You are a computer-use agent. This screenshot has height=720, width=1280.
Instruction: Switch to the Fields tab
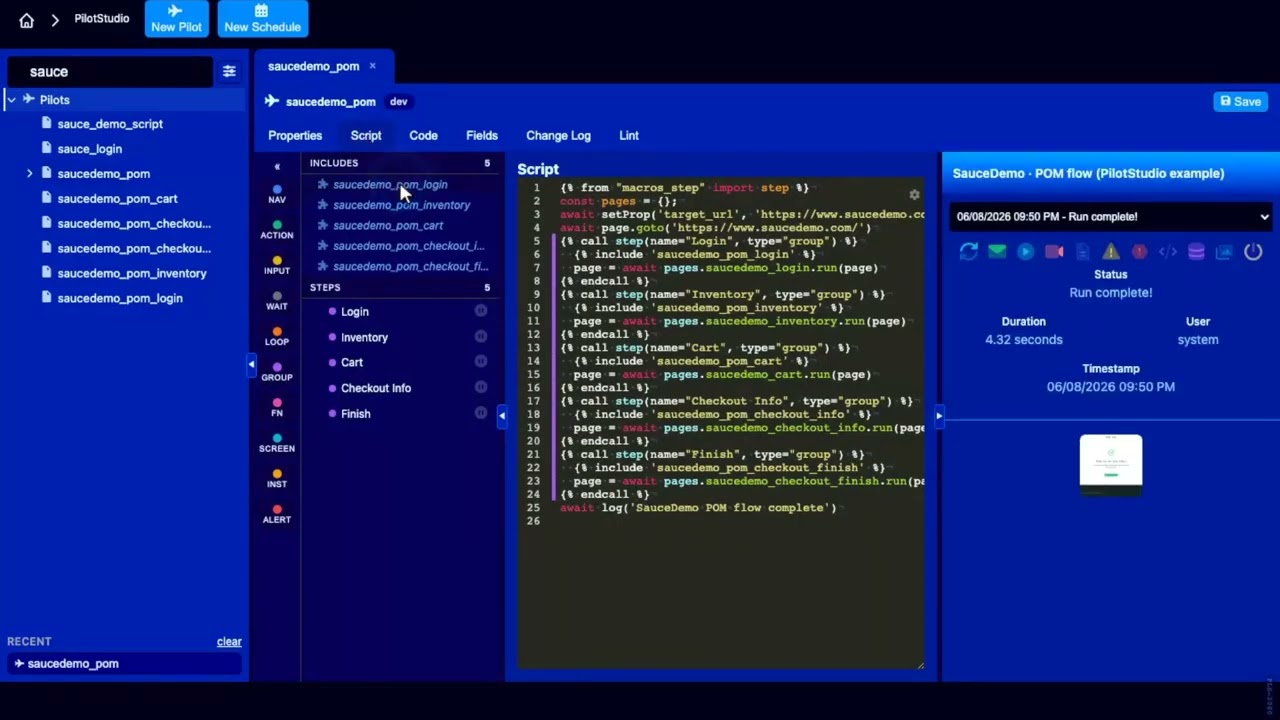coord(482,135)
